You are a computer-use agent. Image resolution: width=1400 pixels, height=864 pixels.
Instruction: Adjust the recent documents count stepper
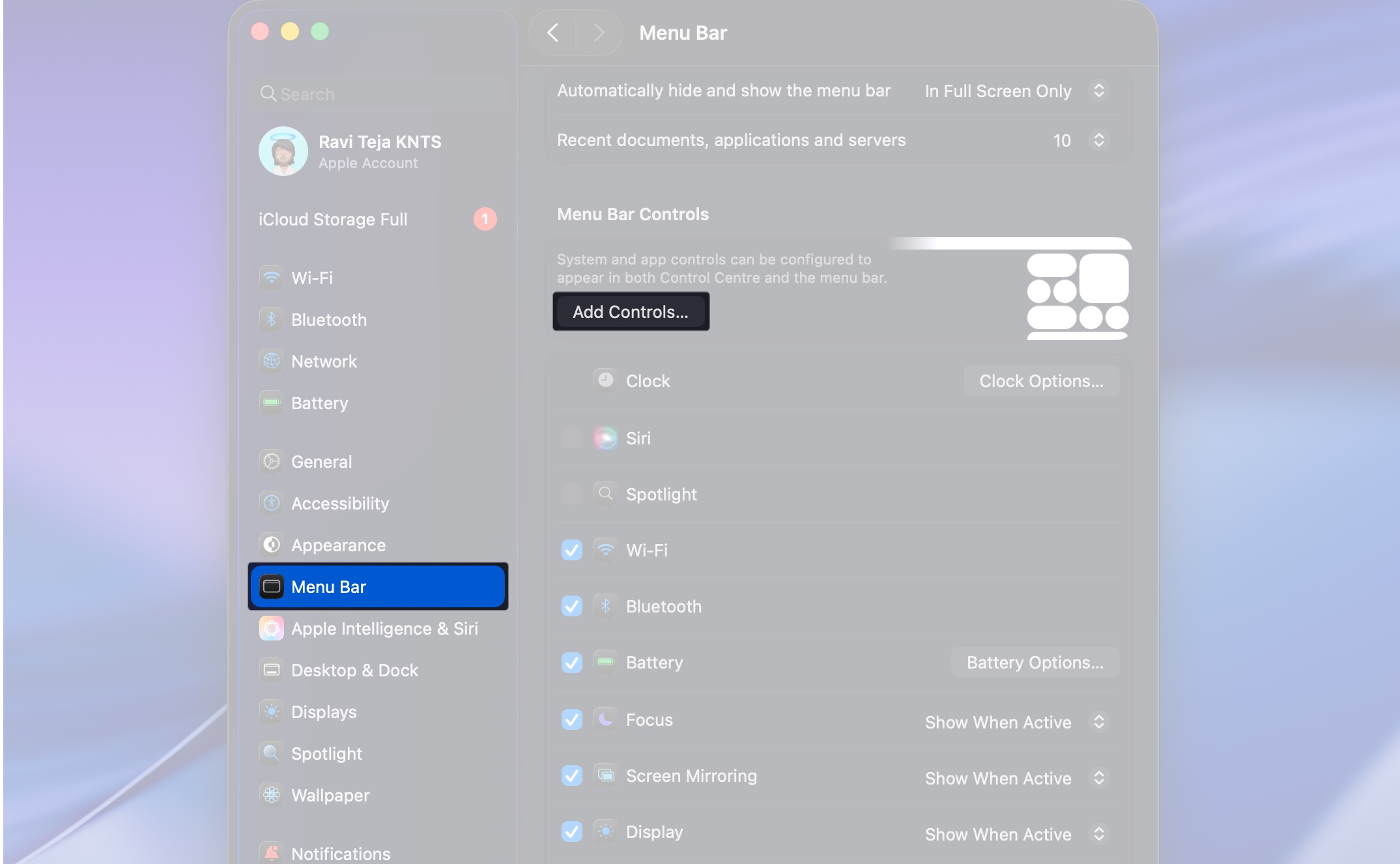click(x=1098, y=140)
